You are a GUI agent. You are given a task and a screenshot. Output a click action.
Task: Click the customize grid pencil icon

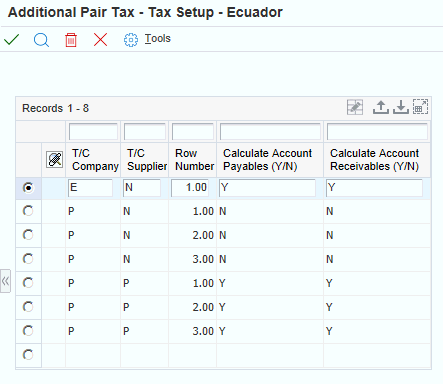[x=355, y=107]
